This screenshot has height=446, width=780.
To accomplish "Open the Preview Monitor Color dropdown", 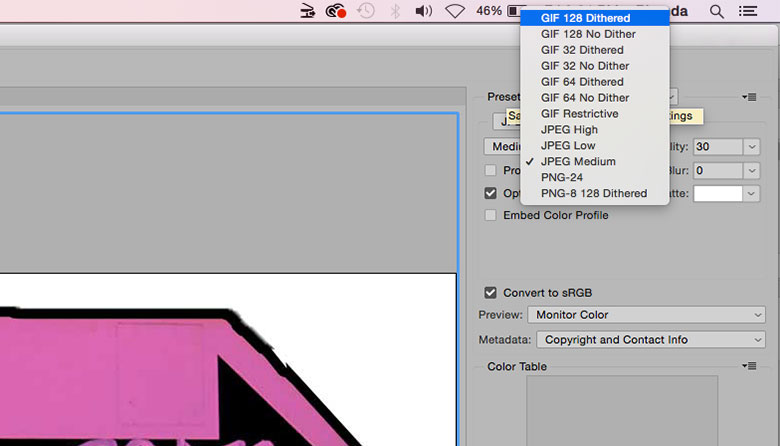I will pos(645,315).
